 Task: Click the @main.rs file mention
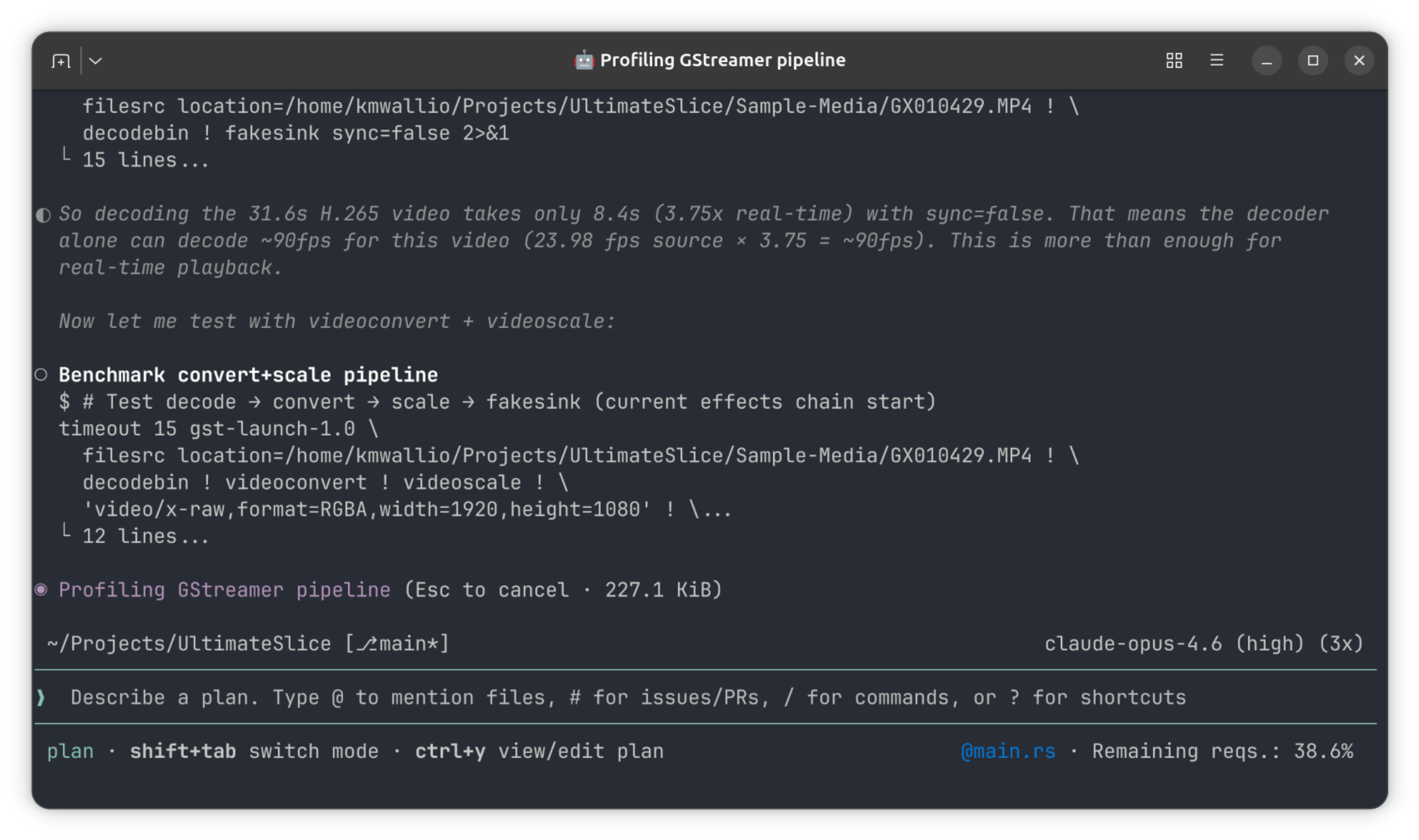(1008, 751)
